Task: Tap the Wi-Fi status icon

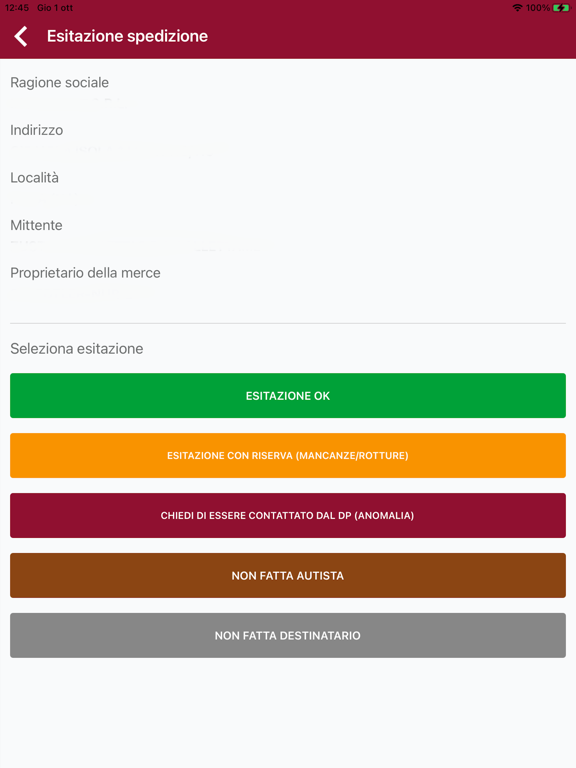Action: [x=517, y=8]
